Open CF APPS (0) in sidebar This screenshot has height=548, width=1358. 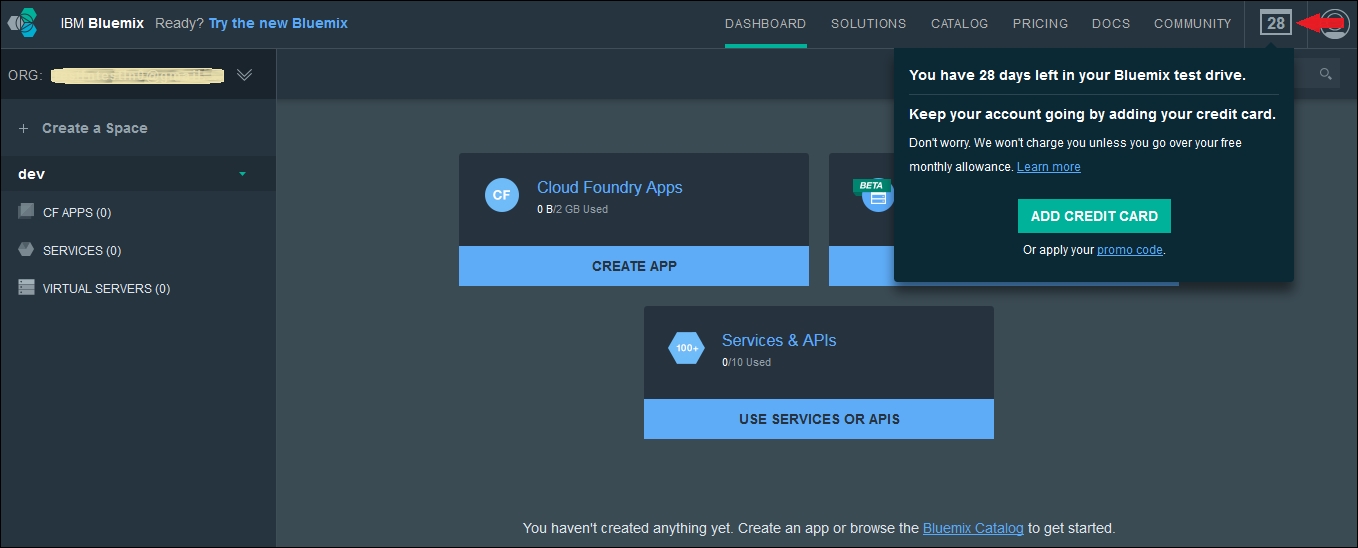[x=77, y=212]
